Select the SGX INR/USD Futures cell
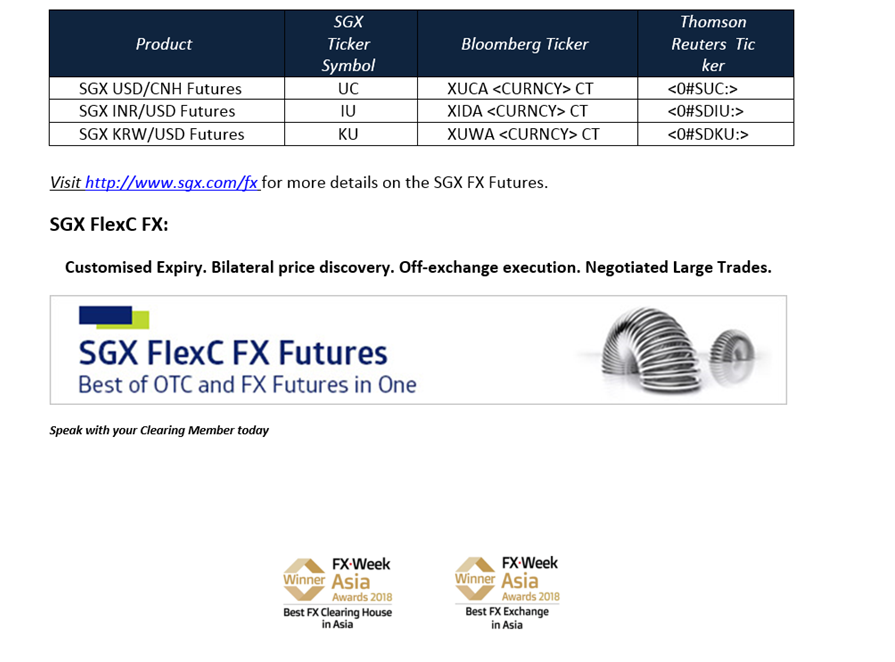The image size is (895, 662). [167, 111]
